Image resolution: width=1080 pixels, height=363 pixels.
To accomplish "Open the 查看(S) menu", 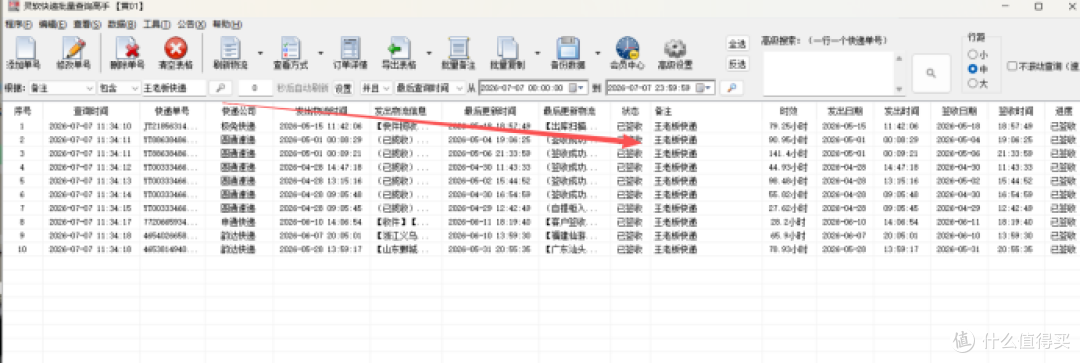I will click(x=87, y=24).
